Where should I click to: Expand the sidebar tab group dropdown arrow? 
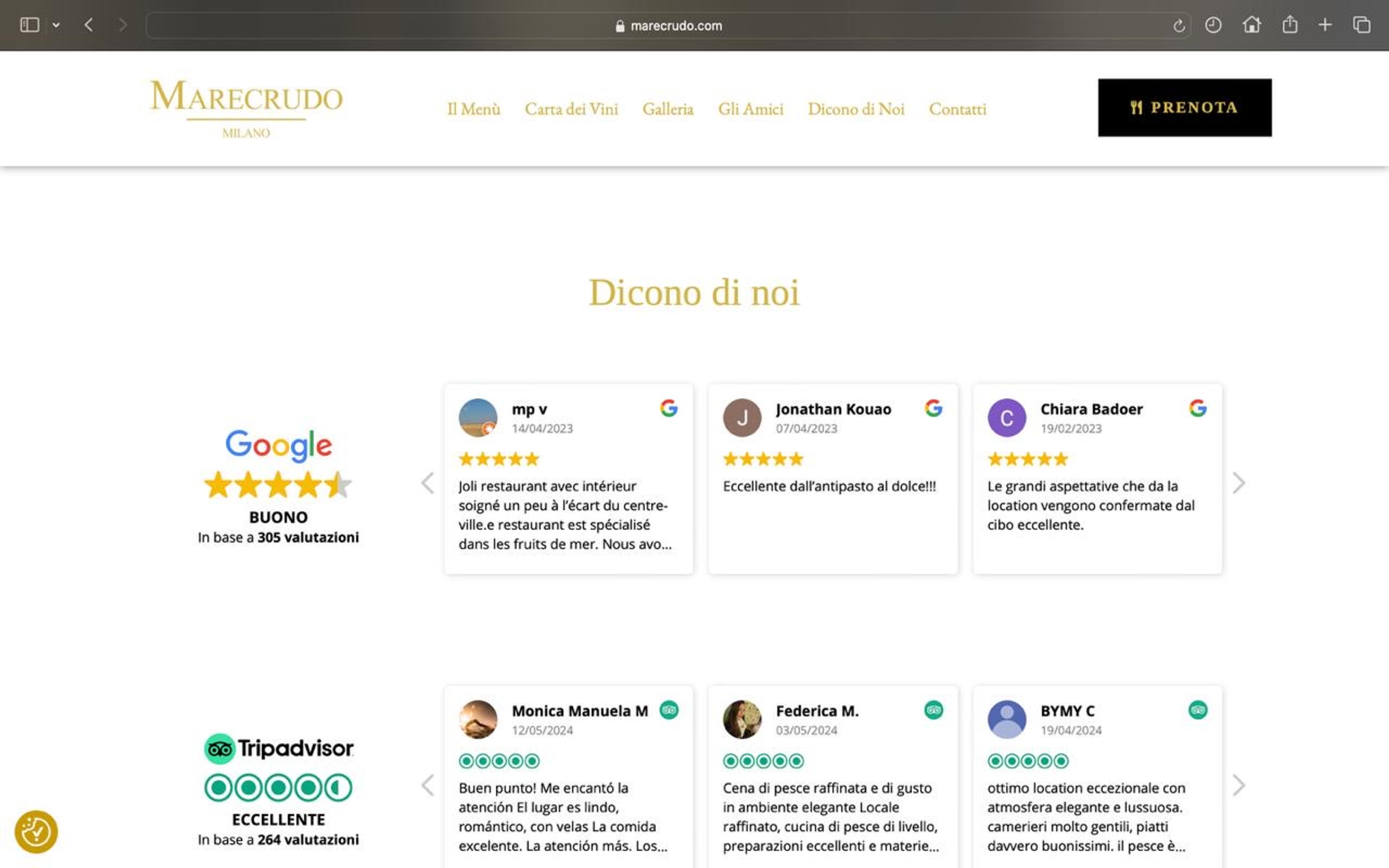pos(56,25)
